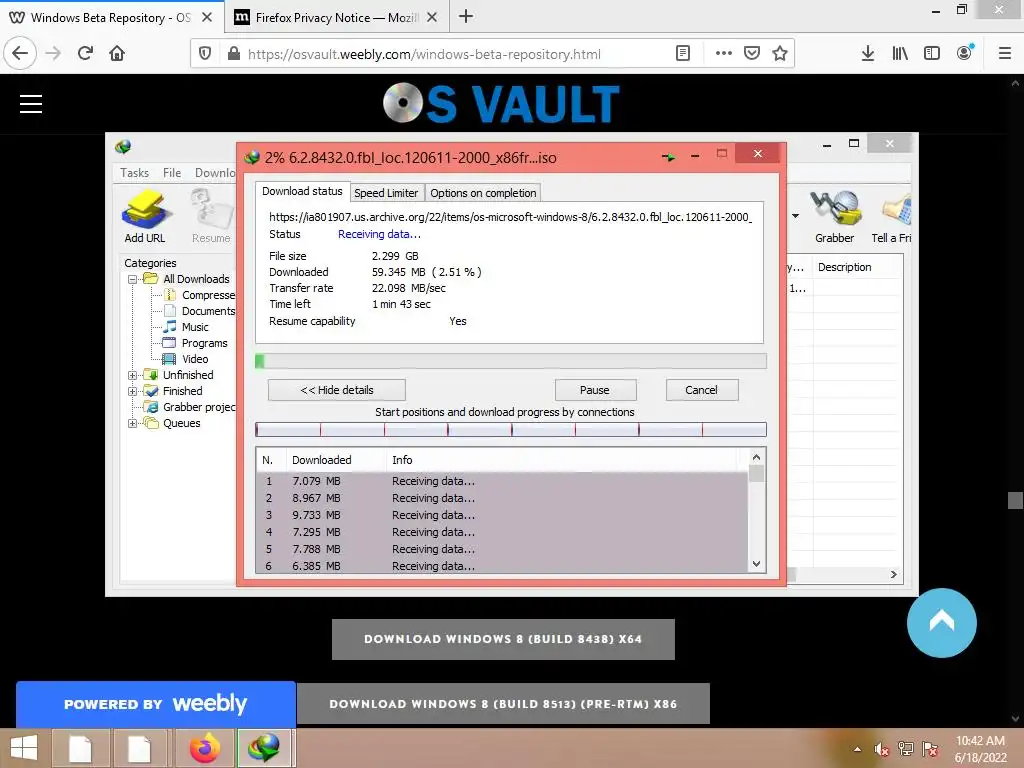
Task: Collapse All Downloads tree node
Action: tap(133, 280)
